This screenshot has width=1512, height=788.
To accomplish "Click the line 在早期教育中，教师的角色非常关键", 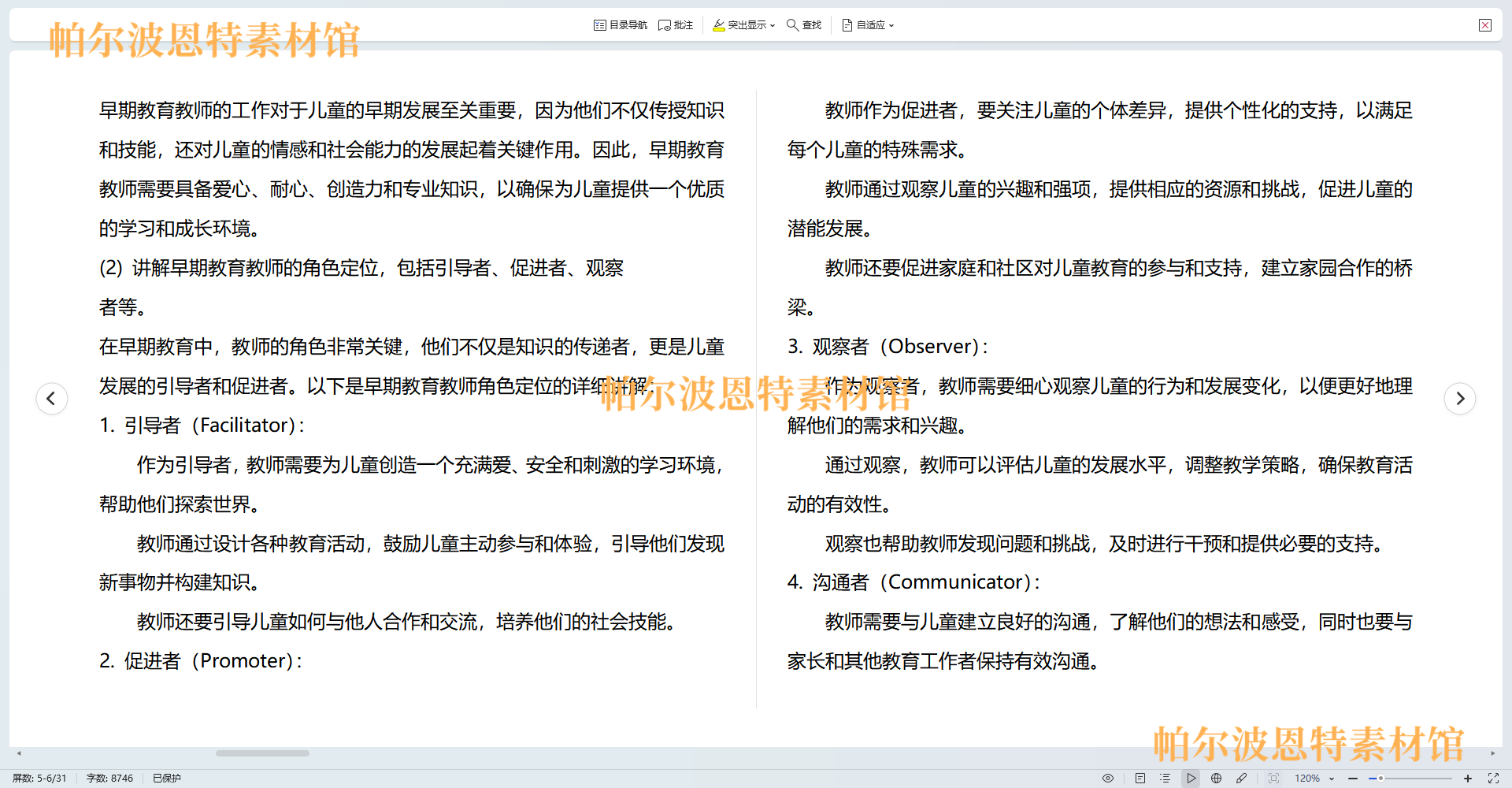I will coord(412,347).
